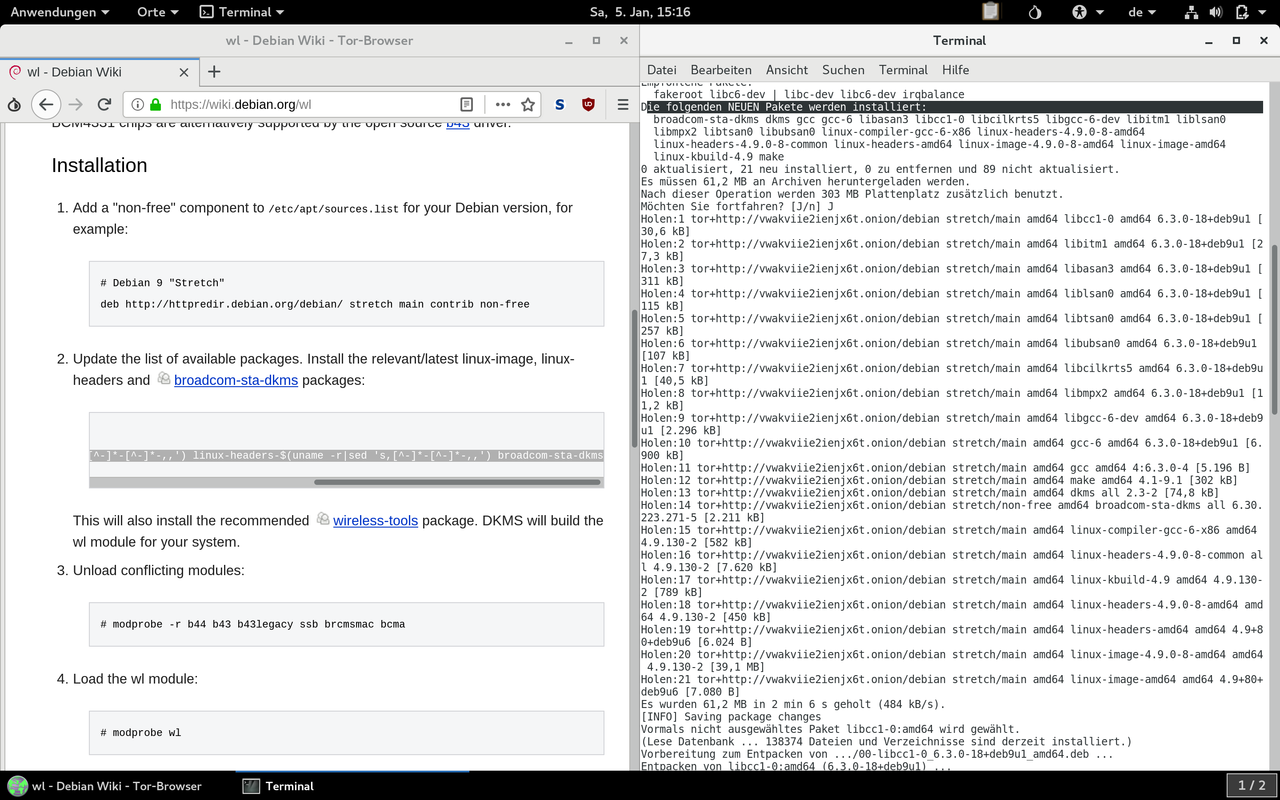Reload the Debian Wiki page
The image size is (1280, 800).
pyautogui.click(x=104, y=104)
